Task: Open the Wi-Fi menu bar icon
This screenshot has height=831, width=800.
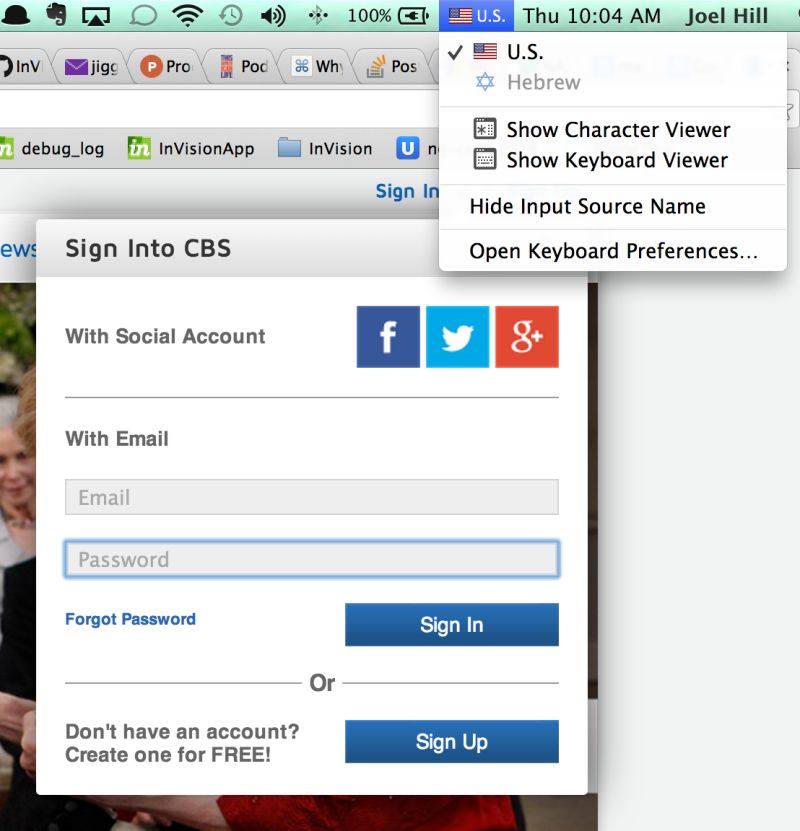Action: click(188, 15)
